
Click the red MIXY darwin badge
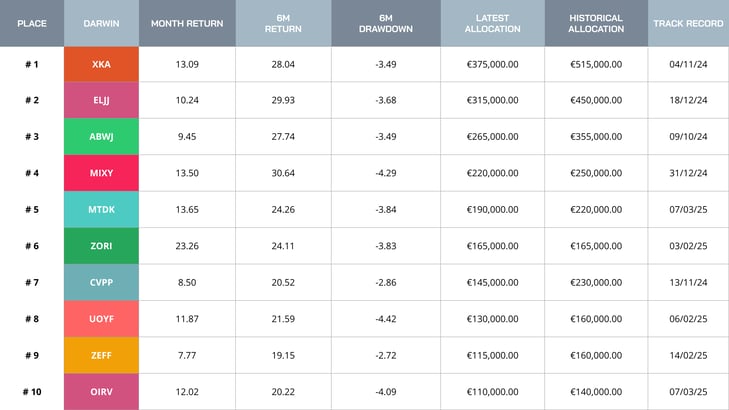tap(101, 173)
